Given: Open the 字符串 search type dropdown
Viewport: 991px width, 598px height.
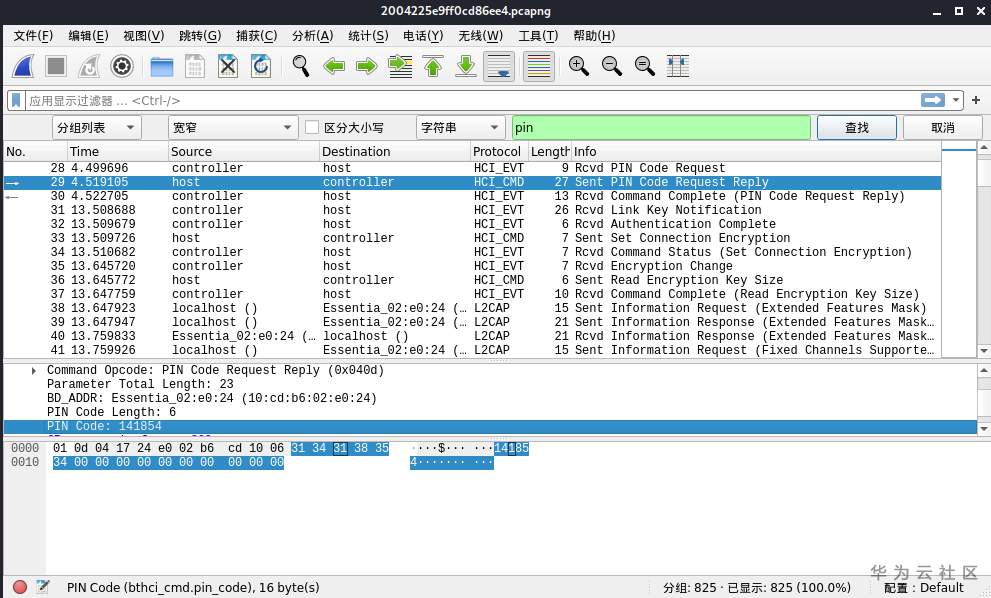Looking at the screenshot, I should pos(460,128).
